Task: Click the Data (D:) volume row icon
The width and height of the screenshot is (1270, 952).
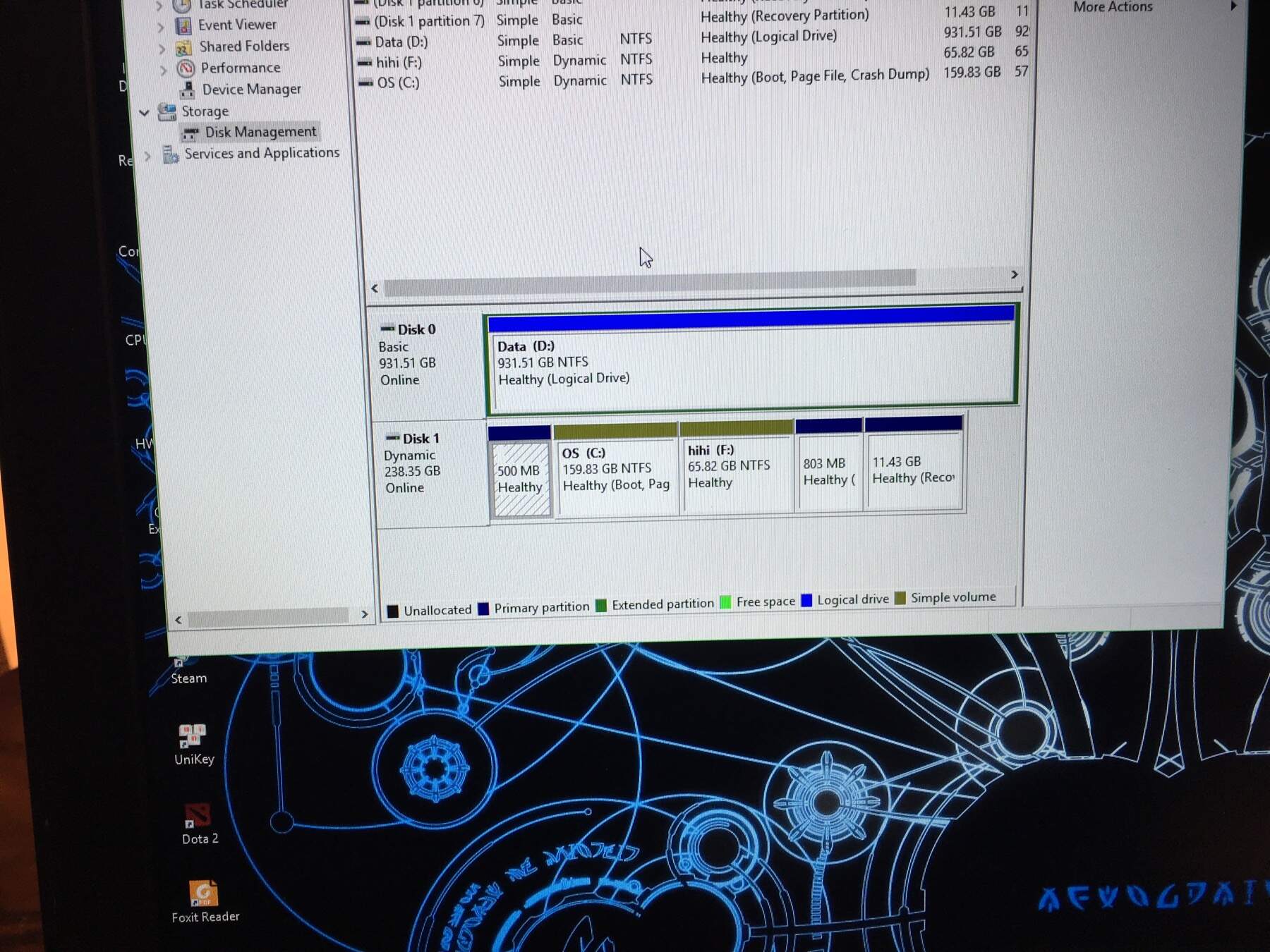Action: pyautogui.click(x=364, y=42)
